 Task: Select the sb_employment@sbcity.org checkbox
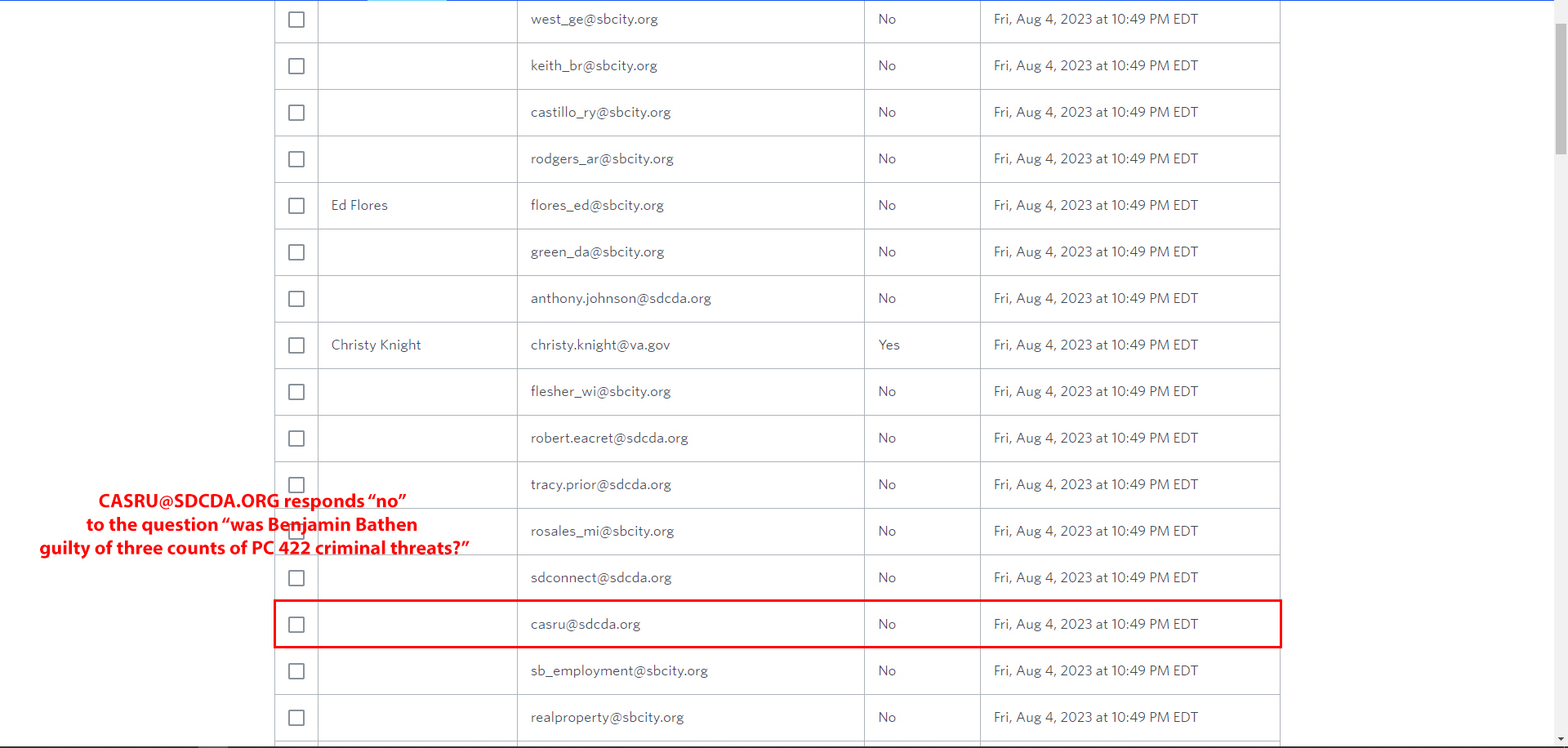click(296, 671)
